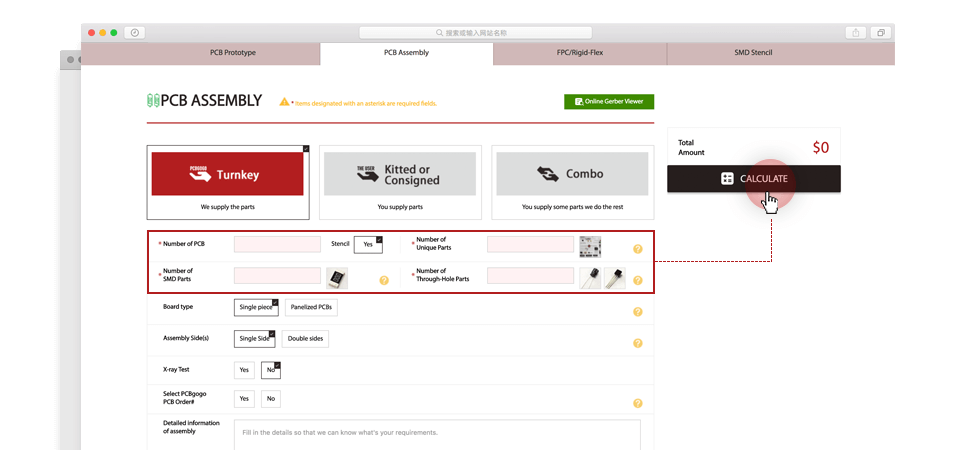Click the unique parts board thumbnail image
Screen dimensions: 960x450
(590, 246)
